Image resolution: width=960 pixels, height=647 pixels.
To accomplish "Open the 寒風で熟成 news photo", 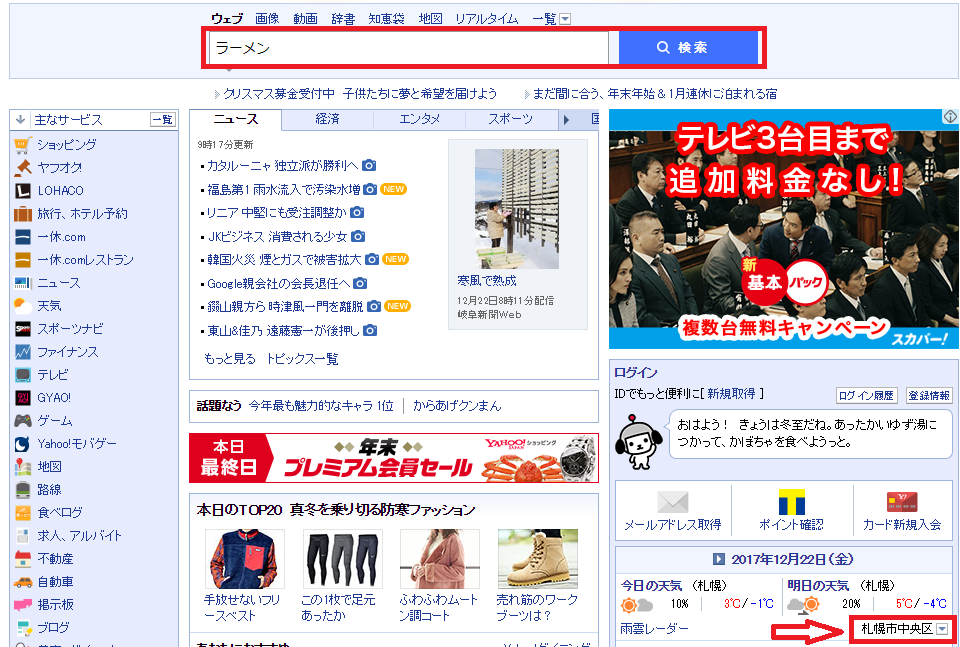I will point(517,209).
